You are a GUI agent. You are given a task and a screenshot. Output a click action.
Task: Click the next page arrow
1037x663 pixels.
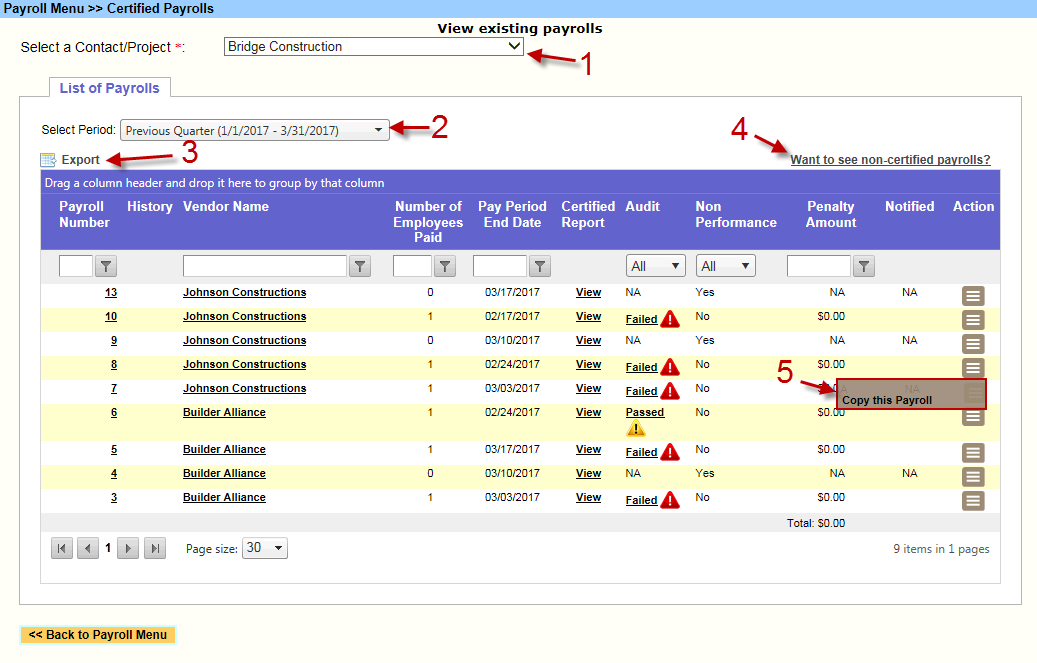[128, 548]
